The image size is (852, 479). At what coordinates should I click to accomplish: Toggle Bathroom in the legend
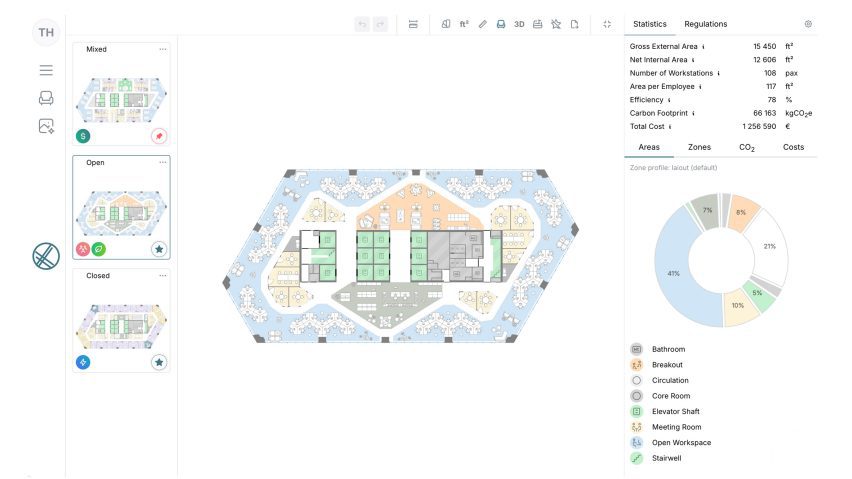pos(658,349)
